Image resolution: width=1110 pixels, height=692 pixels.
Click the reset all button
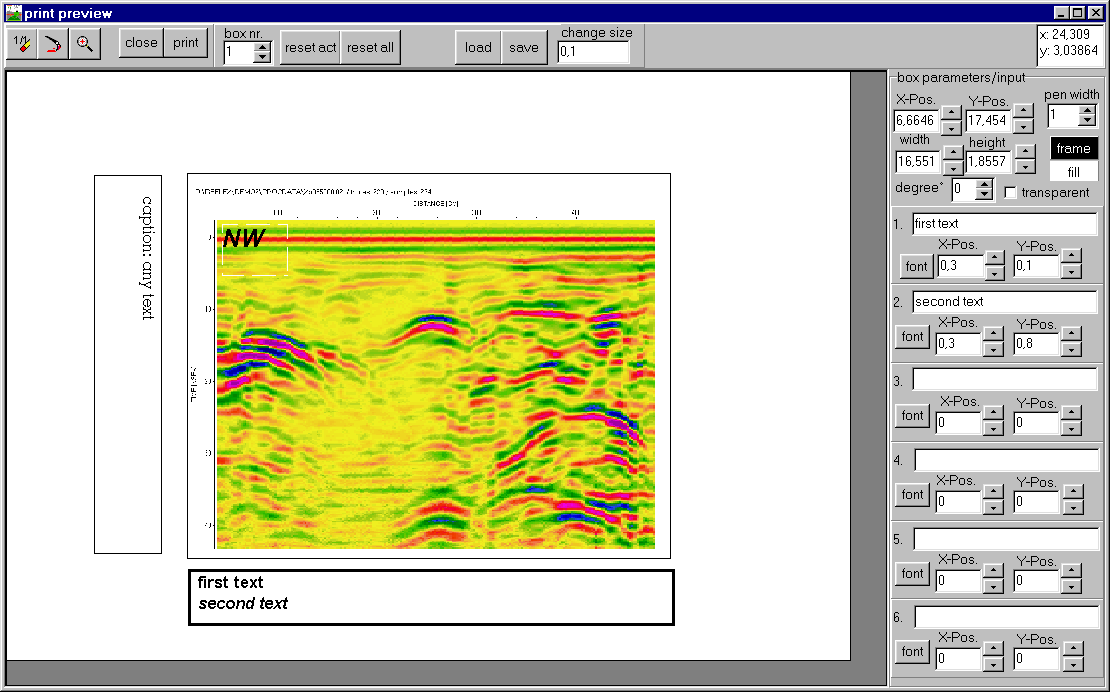click(370, 47)
